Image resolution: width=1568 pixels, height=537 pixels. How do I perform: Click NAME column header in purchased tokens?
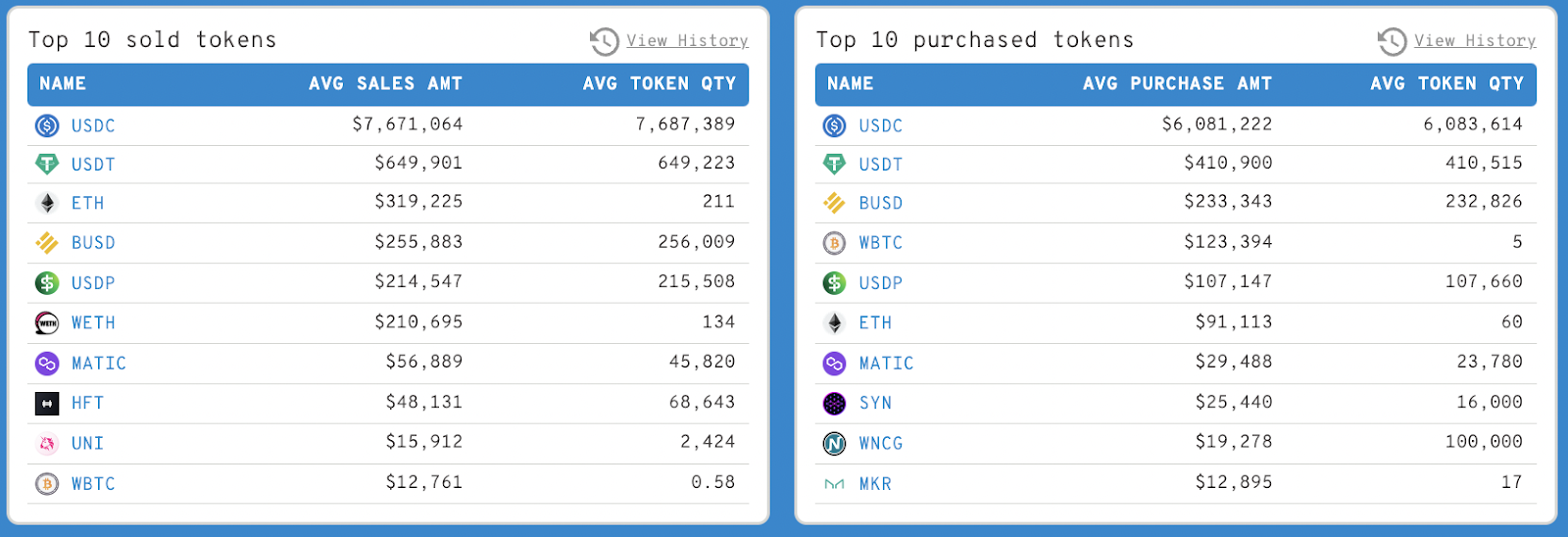click(x=850, y=84)
